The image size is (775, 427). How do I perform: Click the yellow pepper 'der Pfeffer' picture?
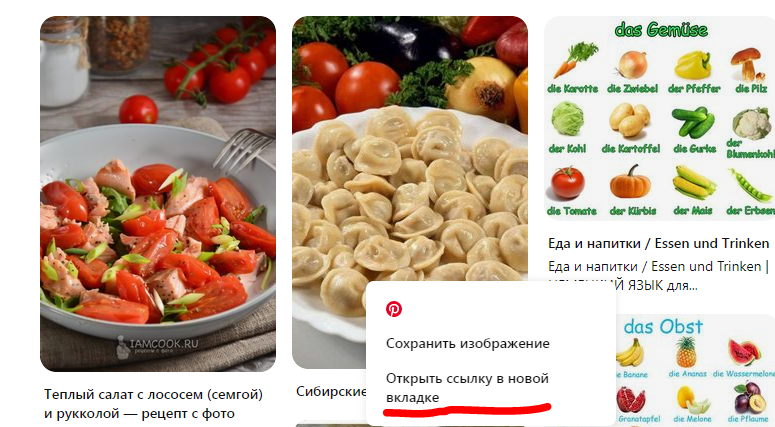pyautogui.click(x=693, y=65)
